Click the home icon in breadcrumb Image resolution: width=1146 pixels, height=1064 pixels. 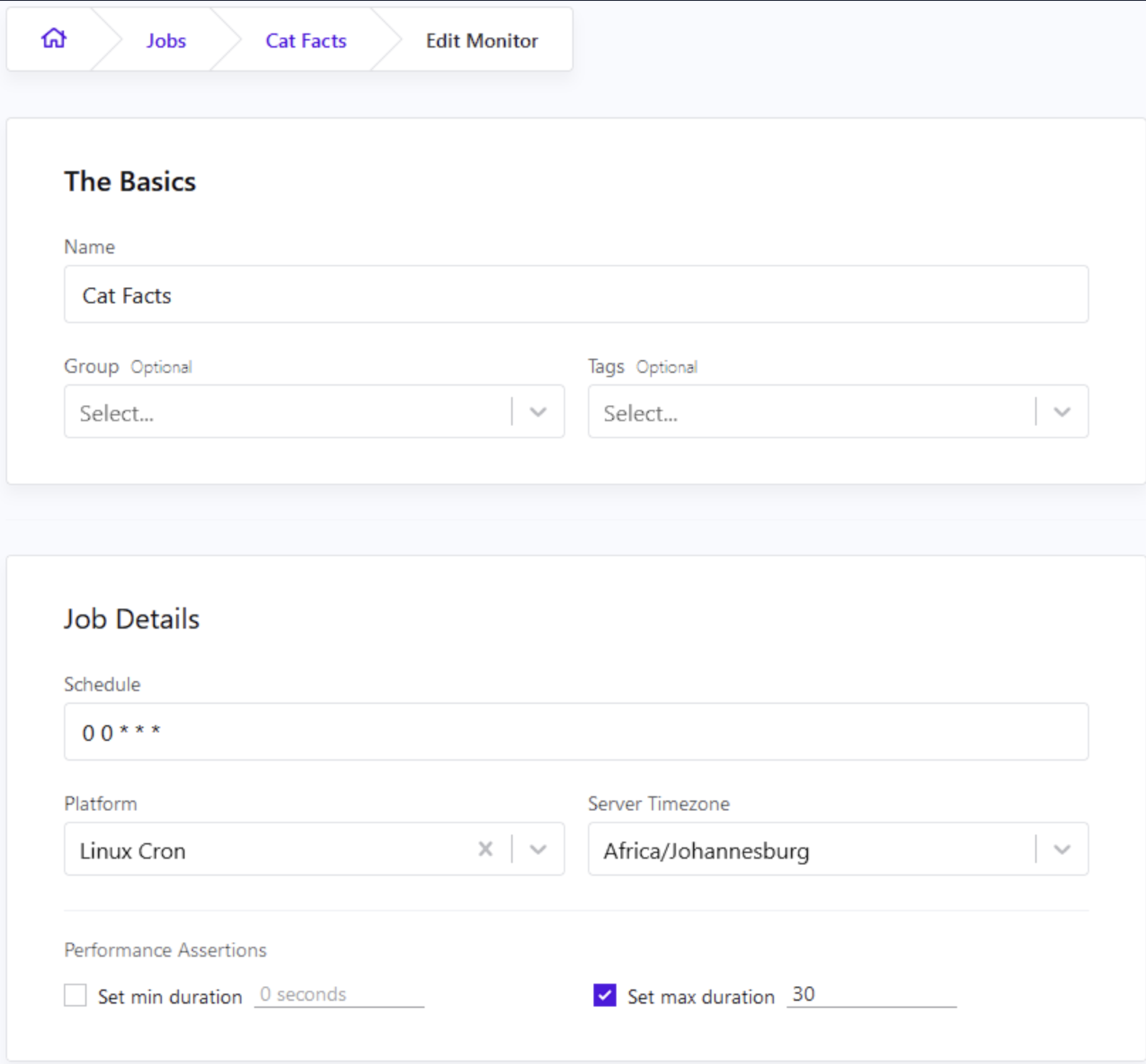pos(54,38)
